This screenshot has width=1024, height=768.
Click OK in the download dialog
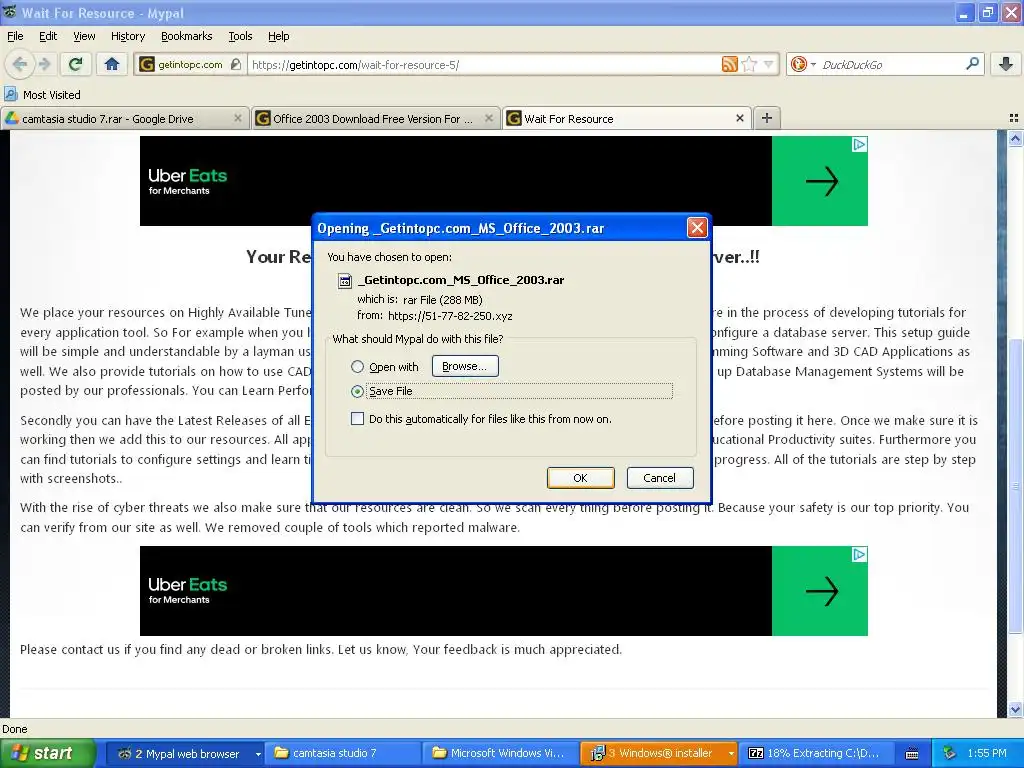[x=580, y=477]
